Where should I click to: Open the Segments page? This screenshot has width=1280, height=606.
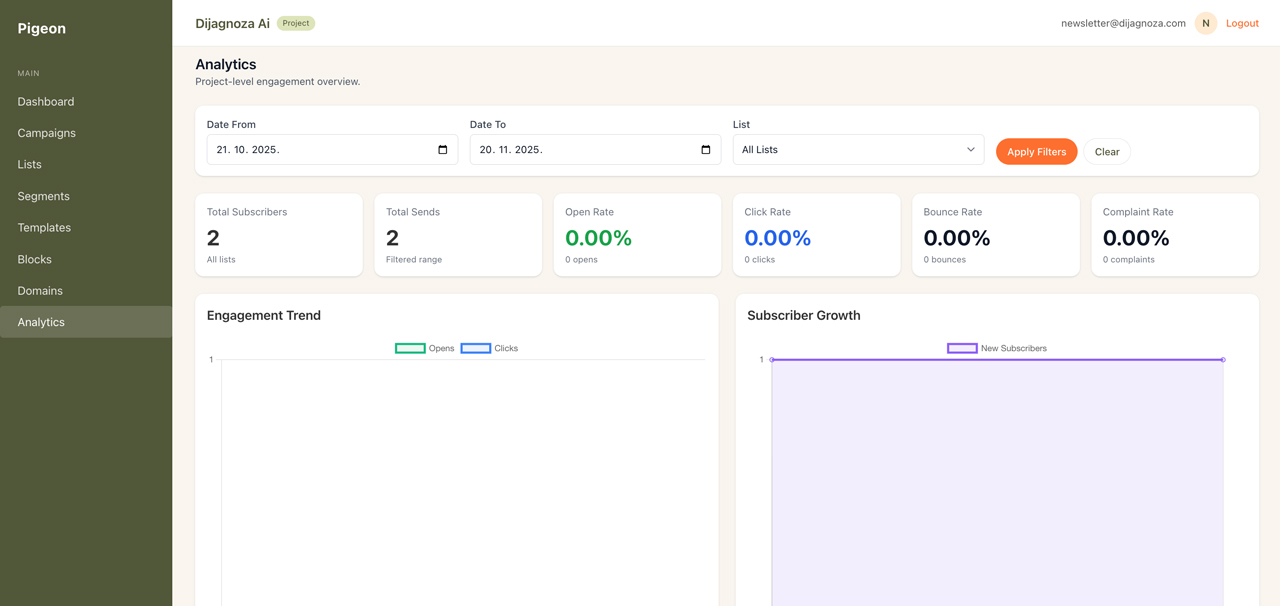click(44, 196)
